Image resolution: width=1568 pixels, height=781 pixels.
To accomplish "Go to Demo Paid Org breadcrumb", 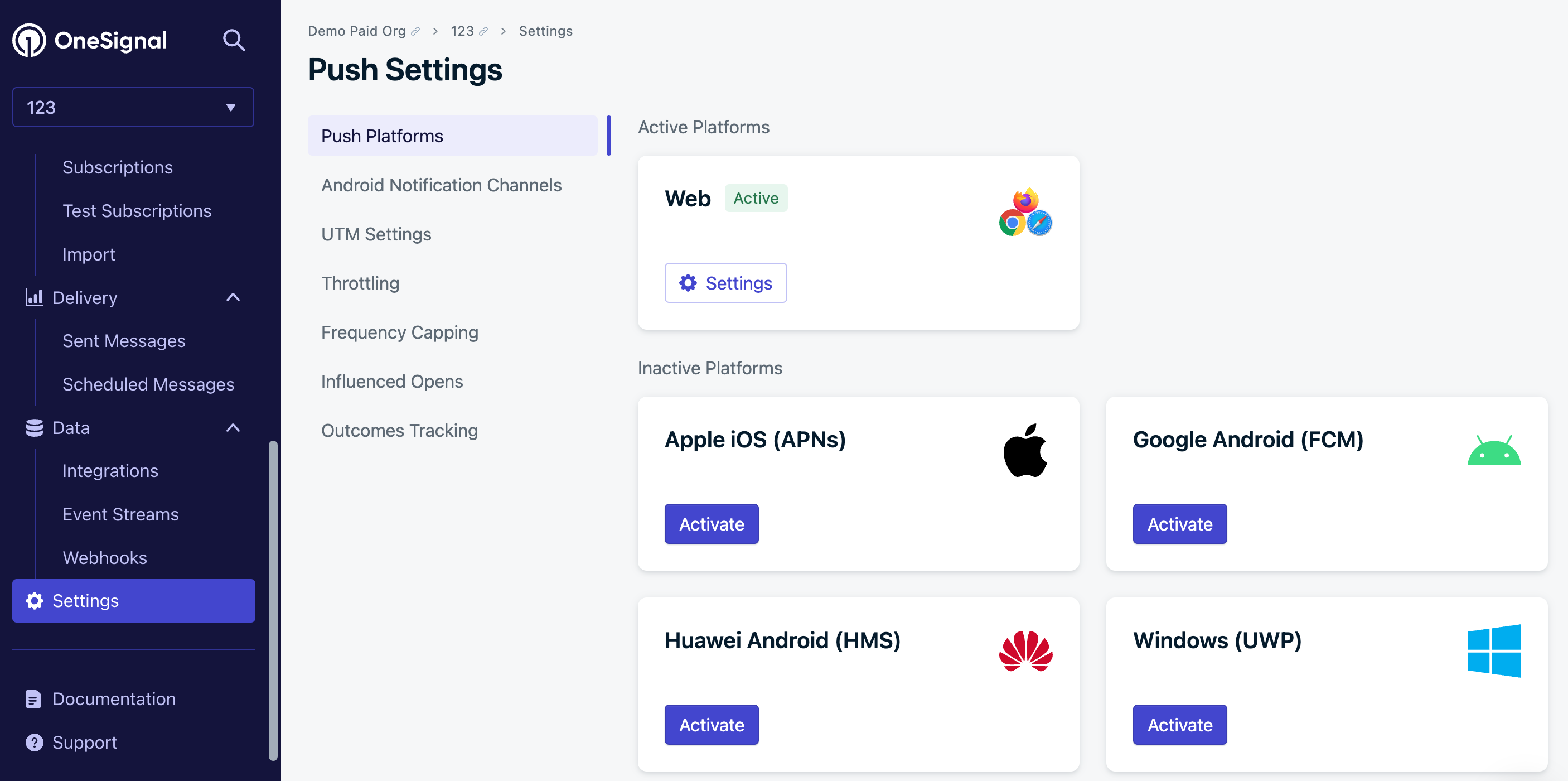I will coord(357,31).
